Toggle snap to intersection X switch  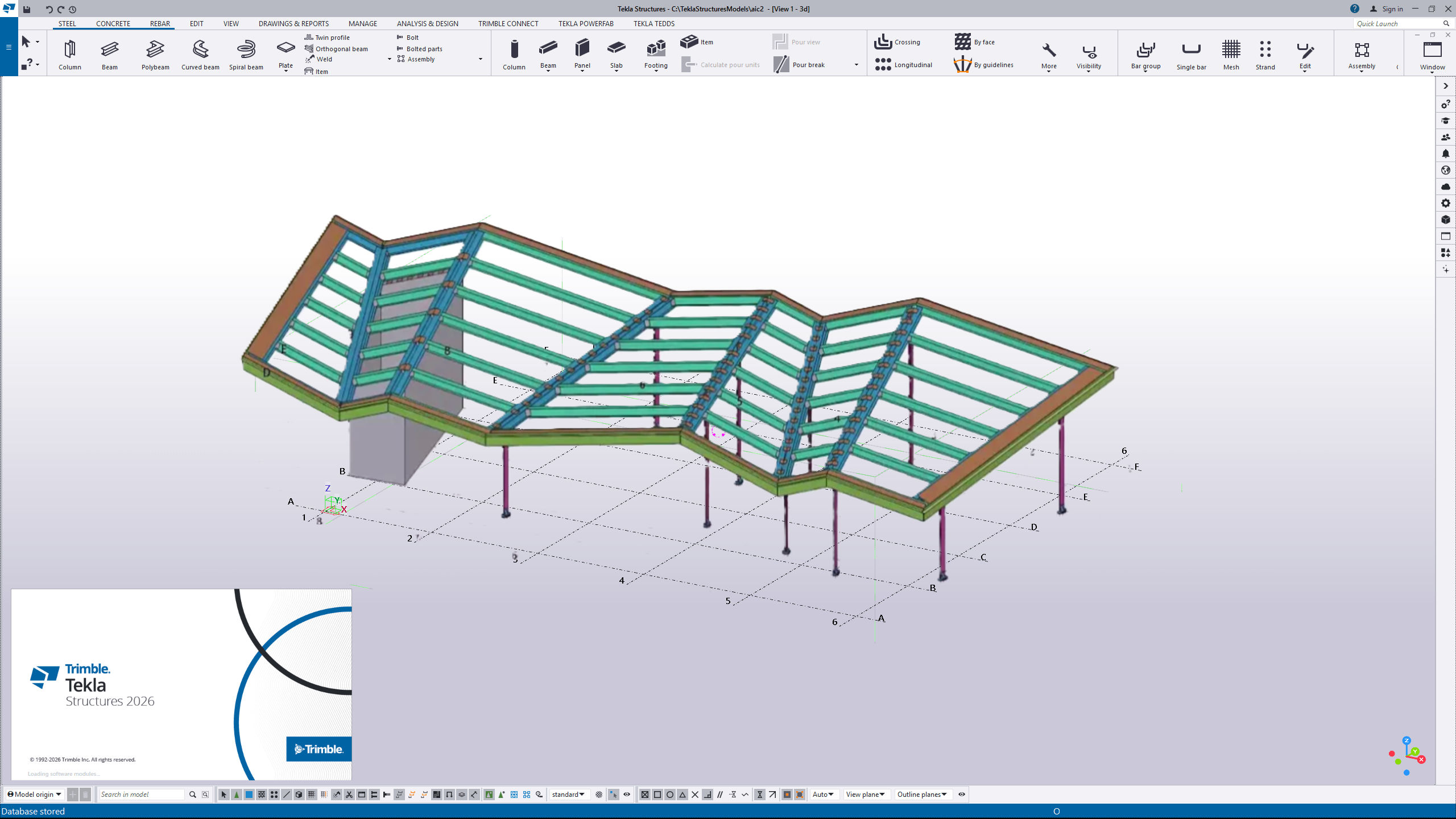pyautogui.click(x=695, y=795)
